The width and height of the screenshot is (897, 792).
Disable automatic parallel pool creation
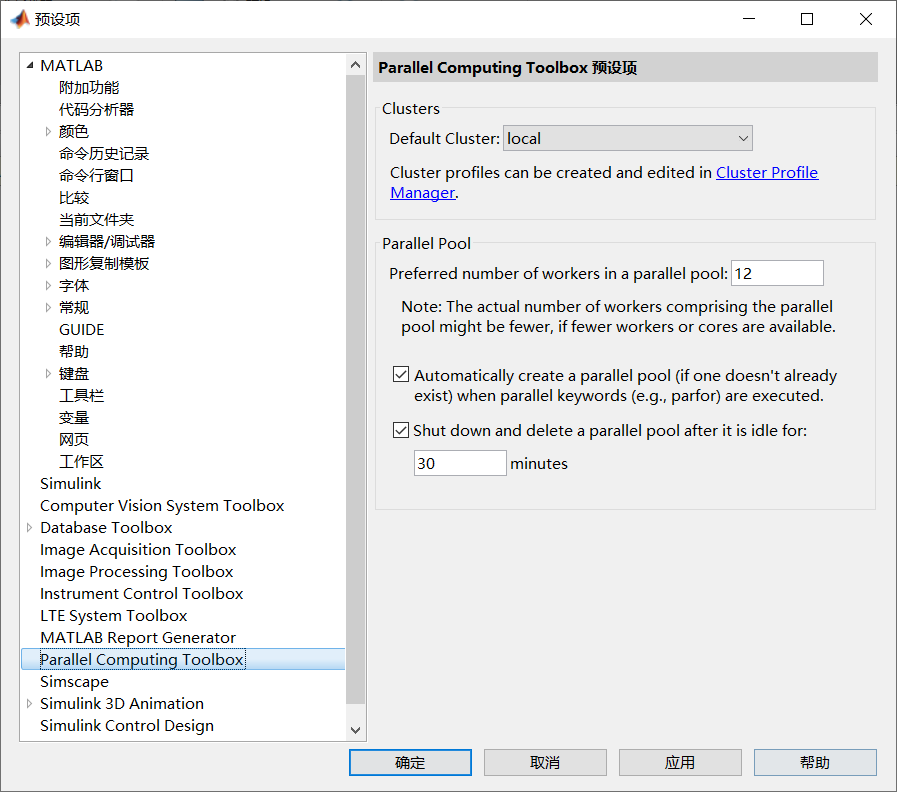tap(400, 374)
